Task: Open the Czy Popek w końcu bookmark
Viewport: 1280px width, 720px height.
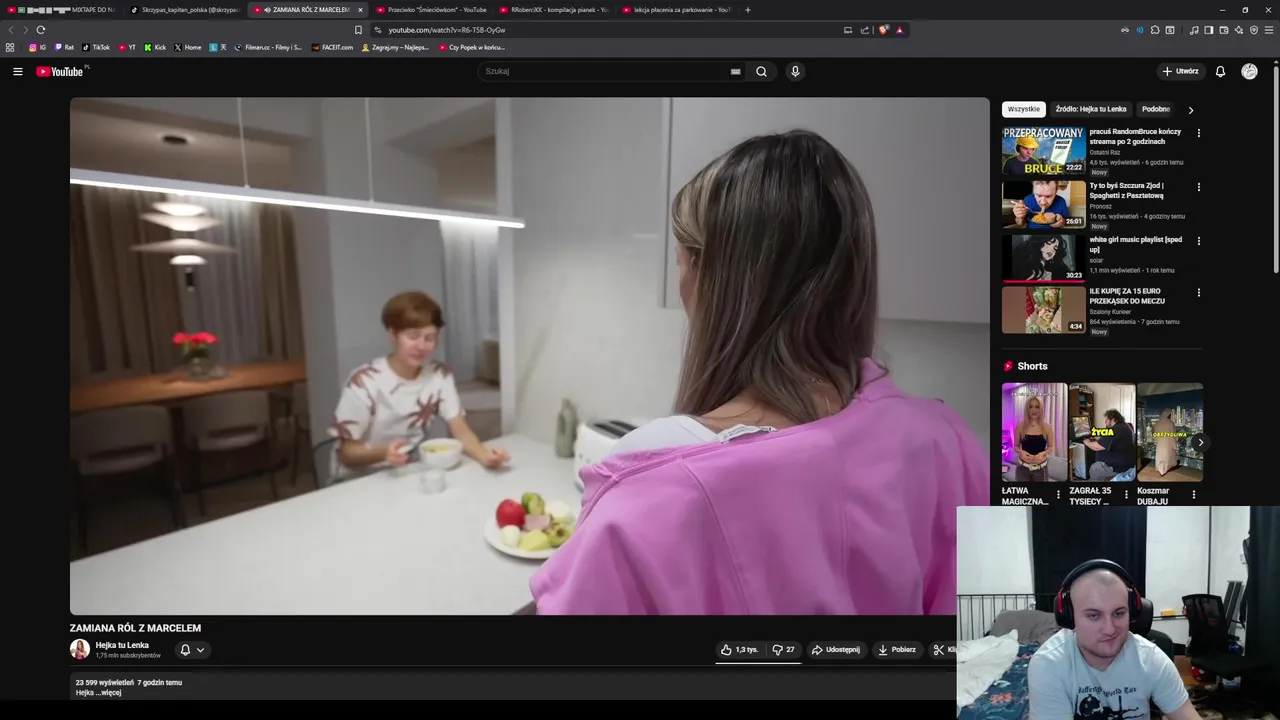Action: [471, 47]
